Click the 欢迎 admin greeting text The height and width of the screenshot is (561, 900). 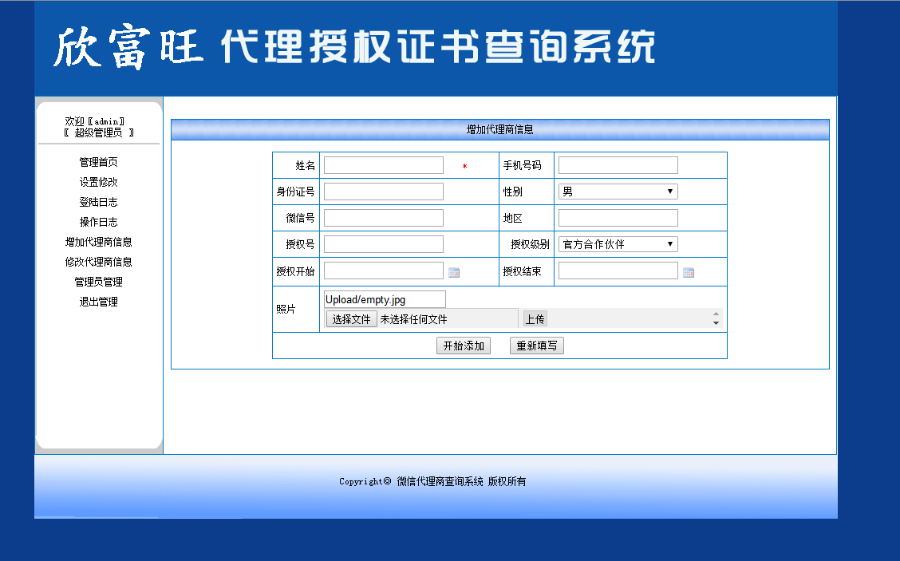95,121
